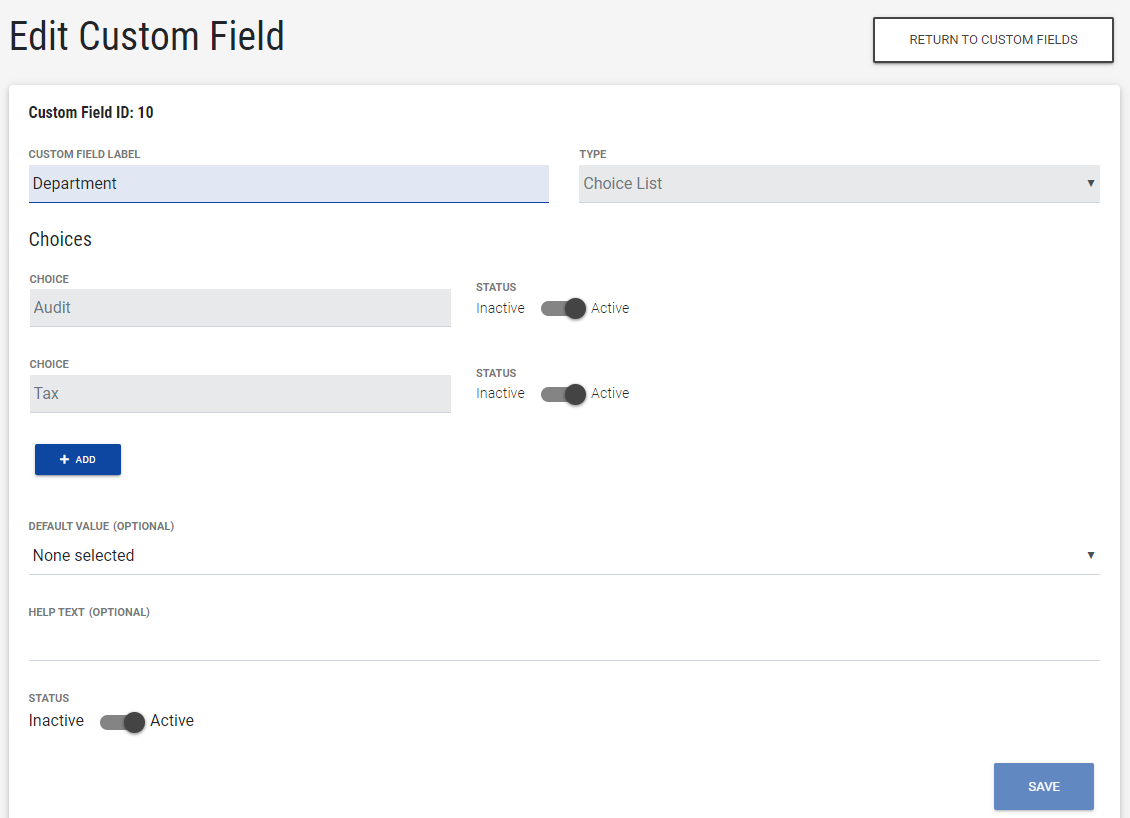This screenshot has width=1130, height=818.
Task: Click Active label of bottom Status toggle
Action: (x=172, y=721)
